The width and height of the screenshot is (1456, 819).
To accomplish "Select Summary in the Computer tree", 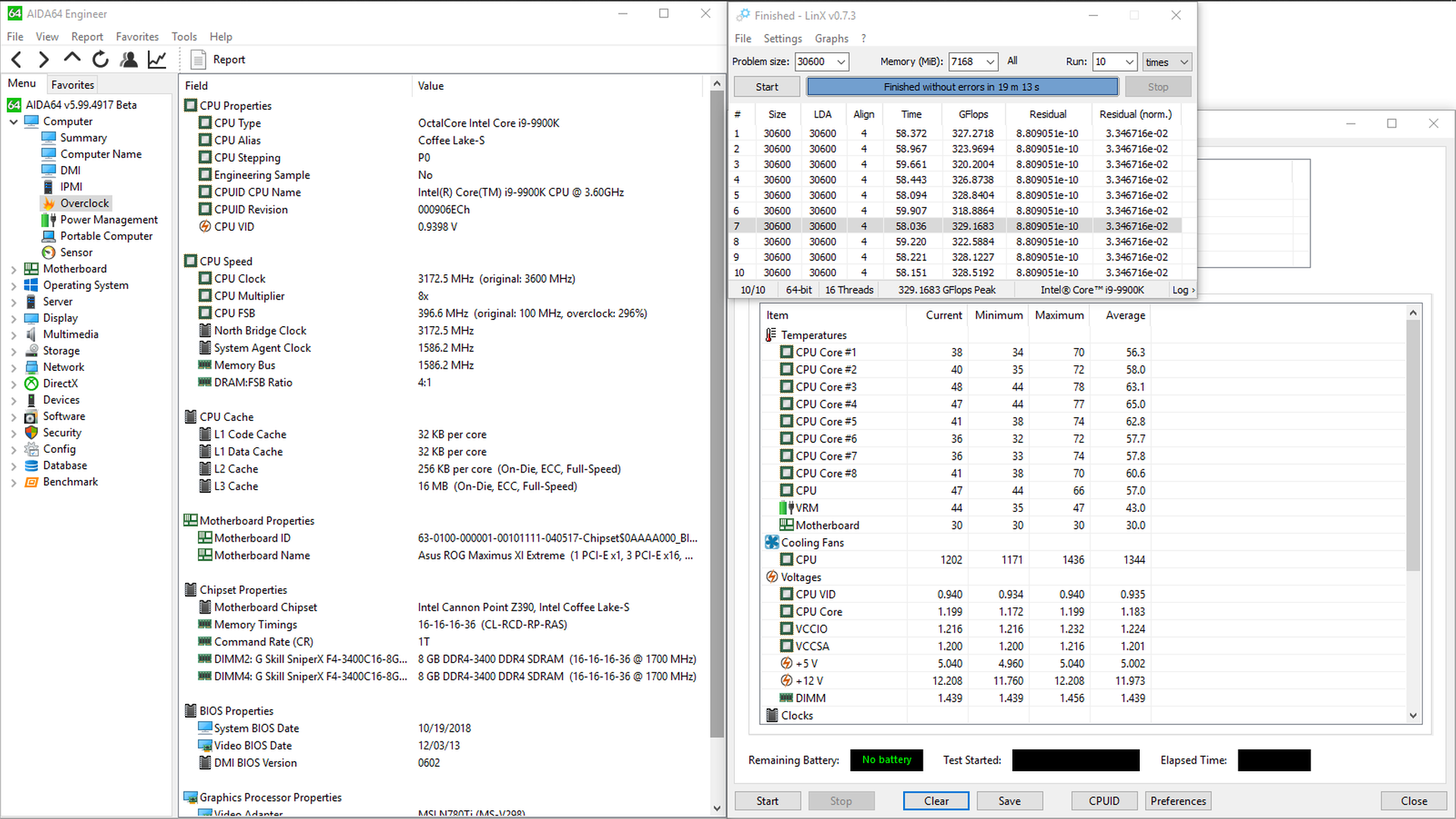I will (x=83, y=137).
